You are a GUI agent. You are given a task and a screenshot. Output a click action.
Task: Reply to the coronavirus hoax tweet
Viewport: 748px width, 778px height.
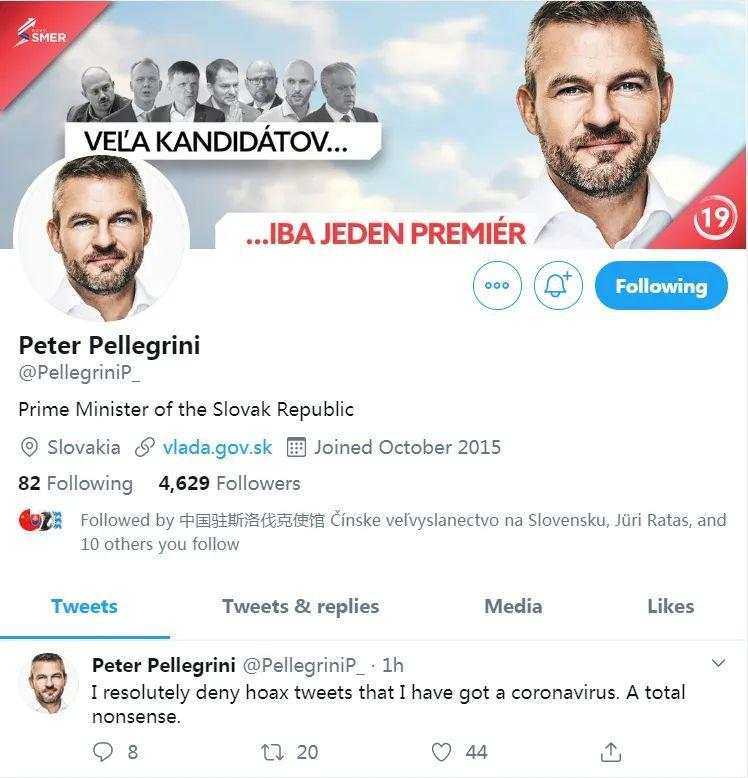tap(103, 751)
